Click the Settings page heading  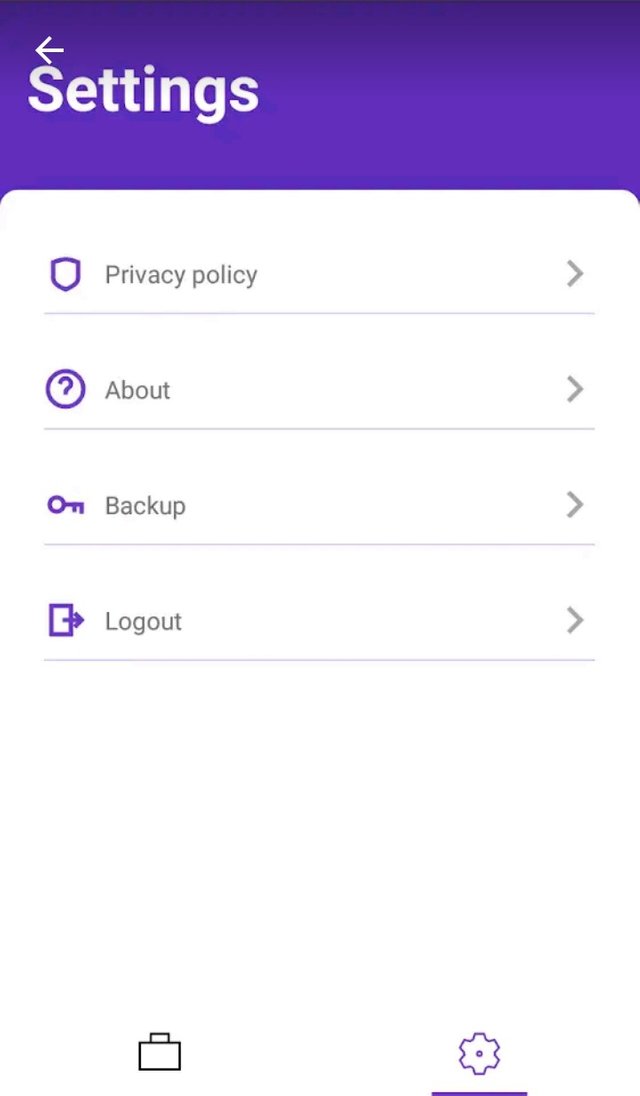pyautogui.click(x=143, y=91)
